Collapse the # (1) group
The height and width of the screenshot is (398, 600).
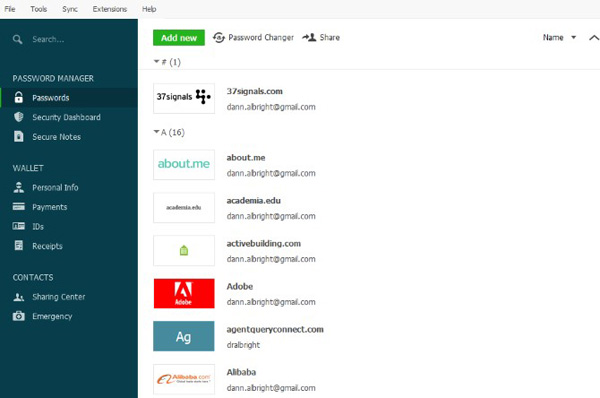click(157, 62)
